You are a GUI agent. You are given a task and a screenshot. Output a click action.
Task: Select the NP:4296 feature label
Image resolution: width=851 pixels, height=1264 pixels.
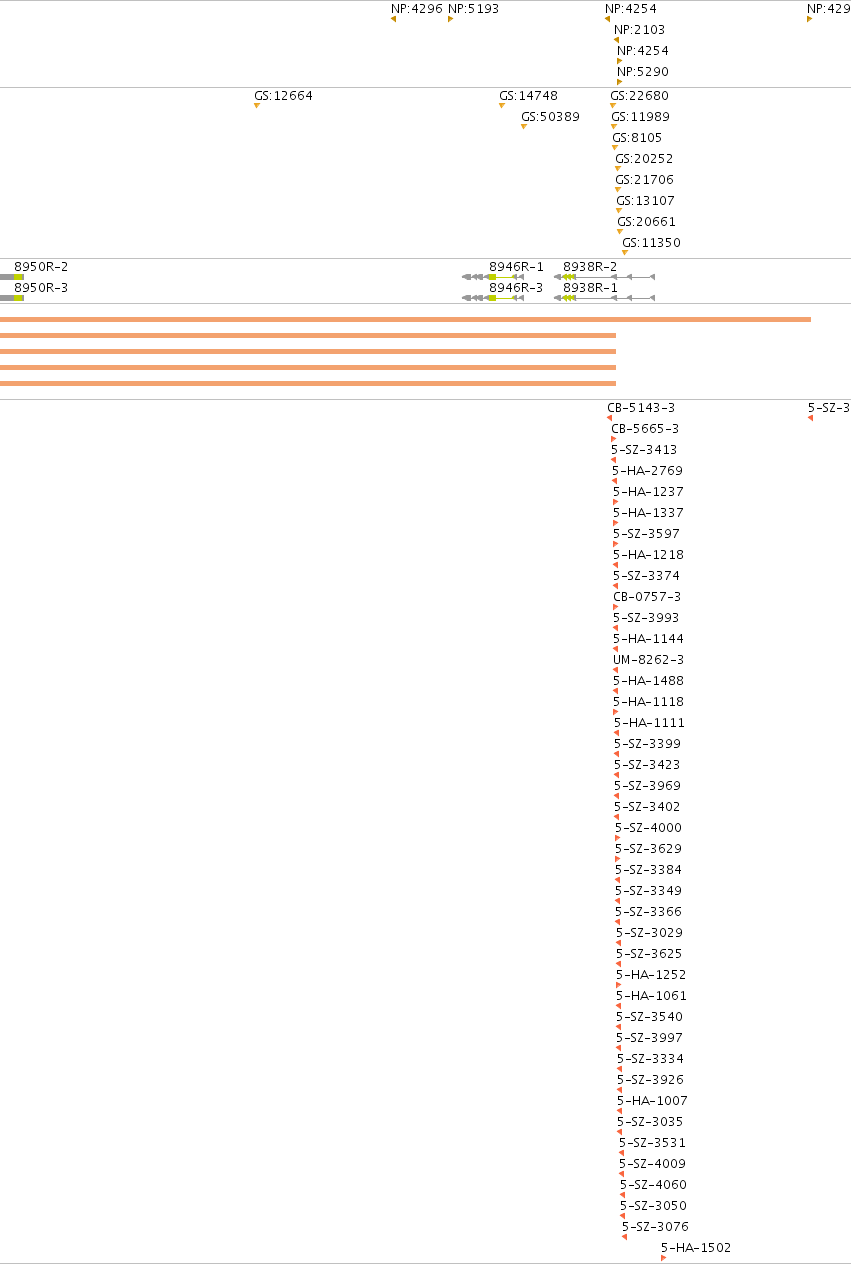416,9
